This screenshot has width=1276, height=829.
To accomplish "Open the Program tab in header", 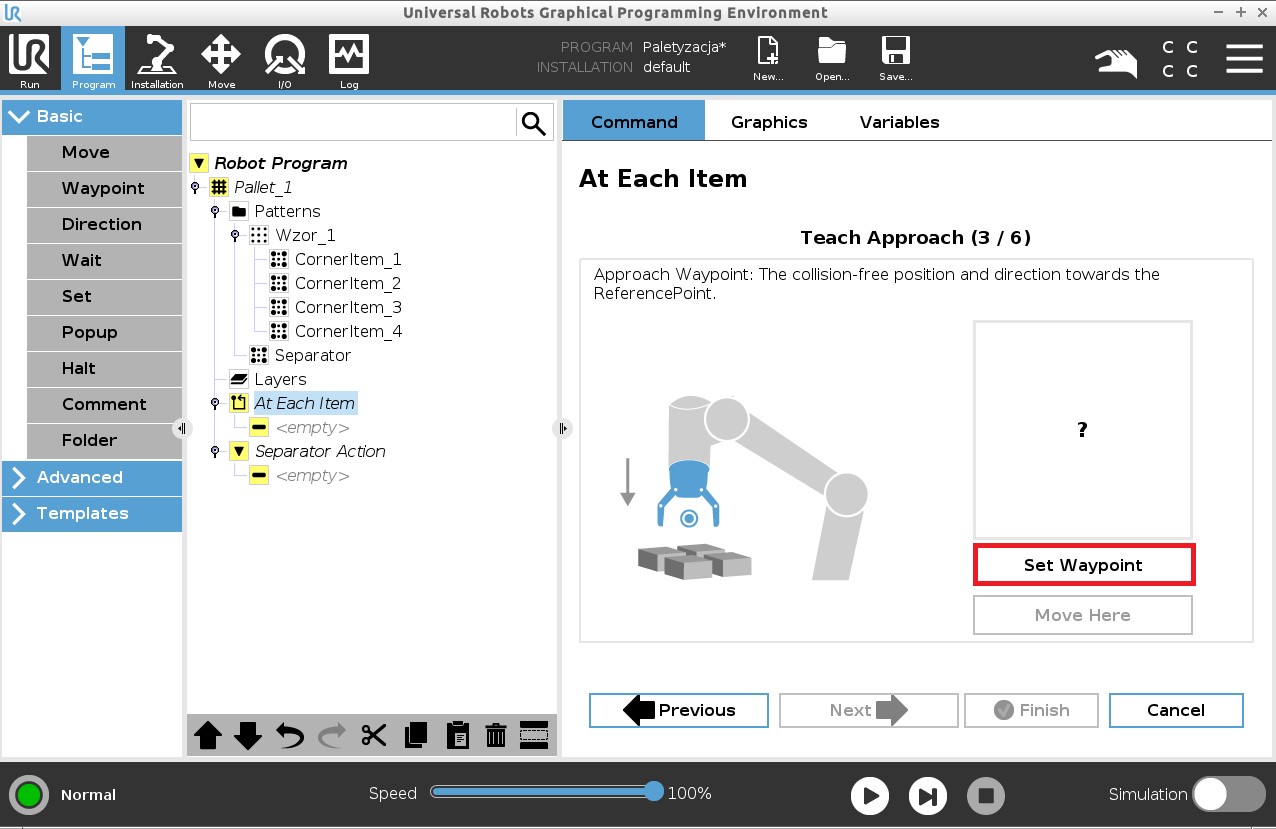I will pos(93,59).
